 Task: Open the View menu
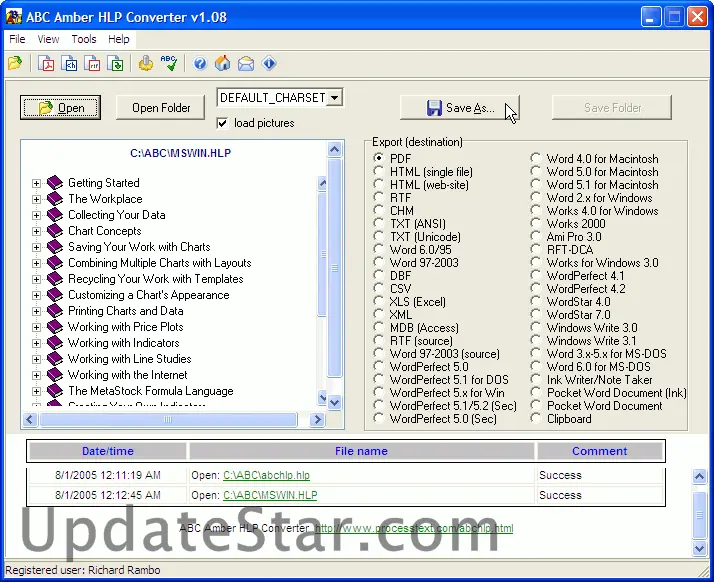point(48,39)
